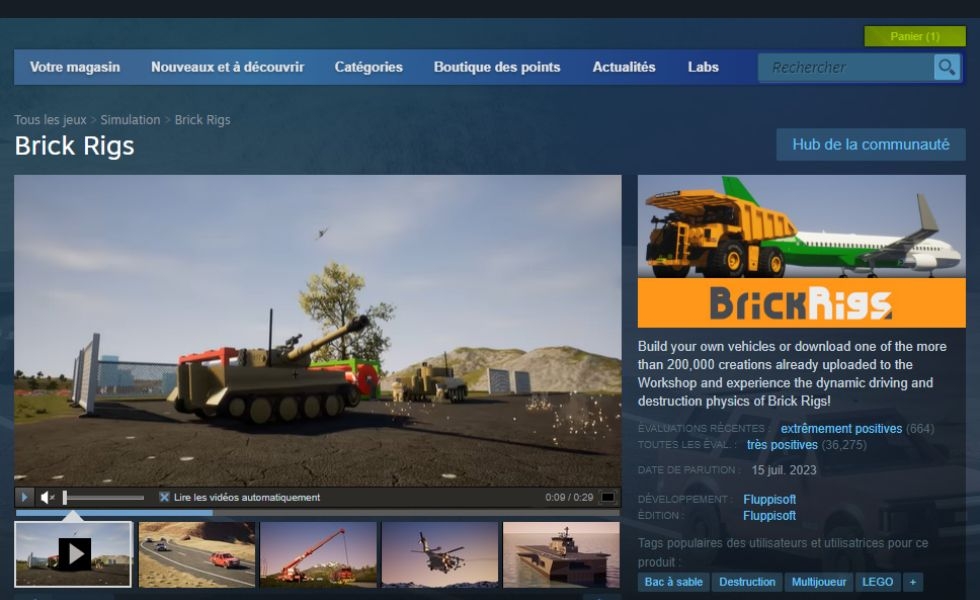
Task: Open the "Actualités" section
Action: click(622, 67)
